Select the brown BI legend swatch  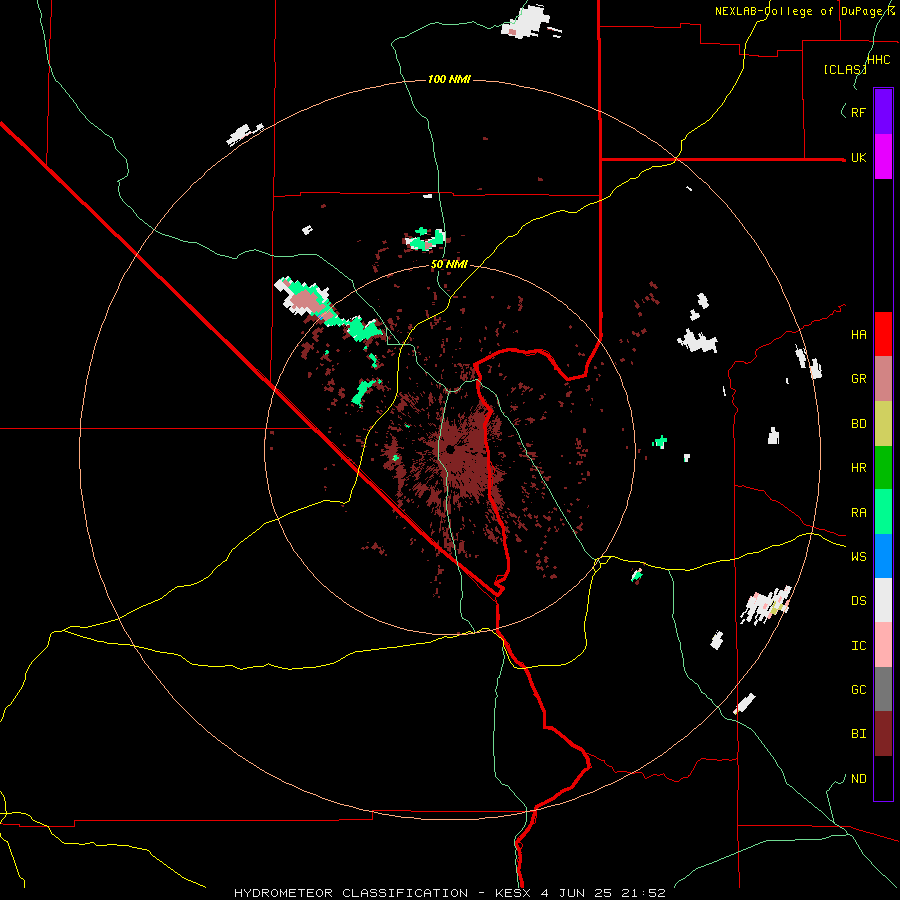tap(883, 734)
